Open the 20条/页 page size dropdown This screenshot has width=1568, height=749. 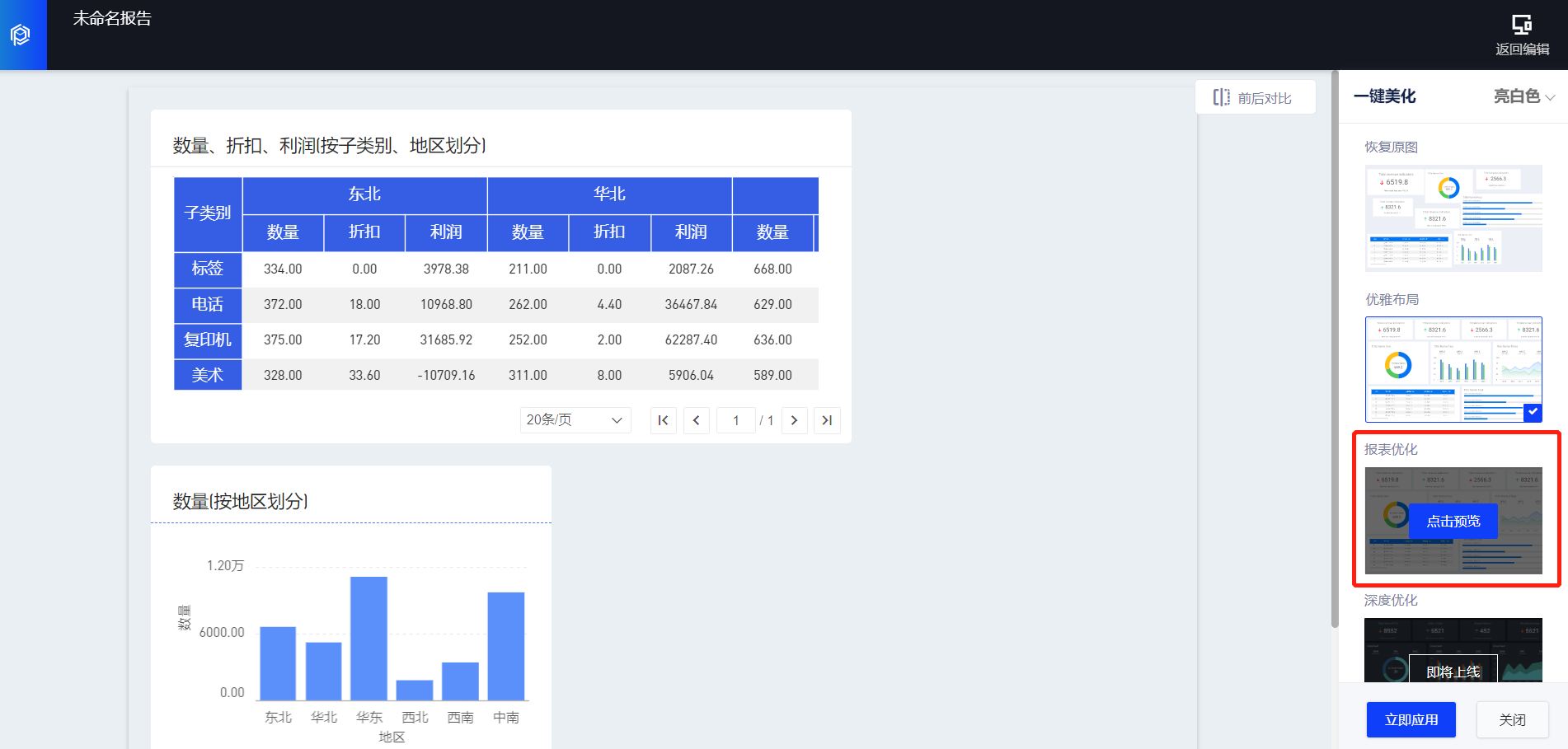tap(575, 420)
